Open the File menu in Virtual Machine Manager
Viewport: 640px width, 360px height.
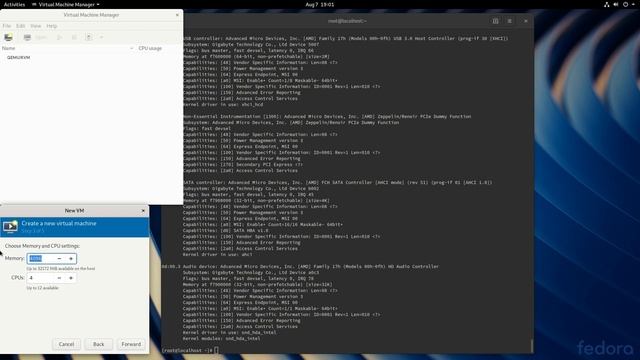(x=7, y=26)
